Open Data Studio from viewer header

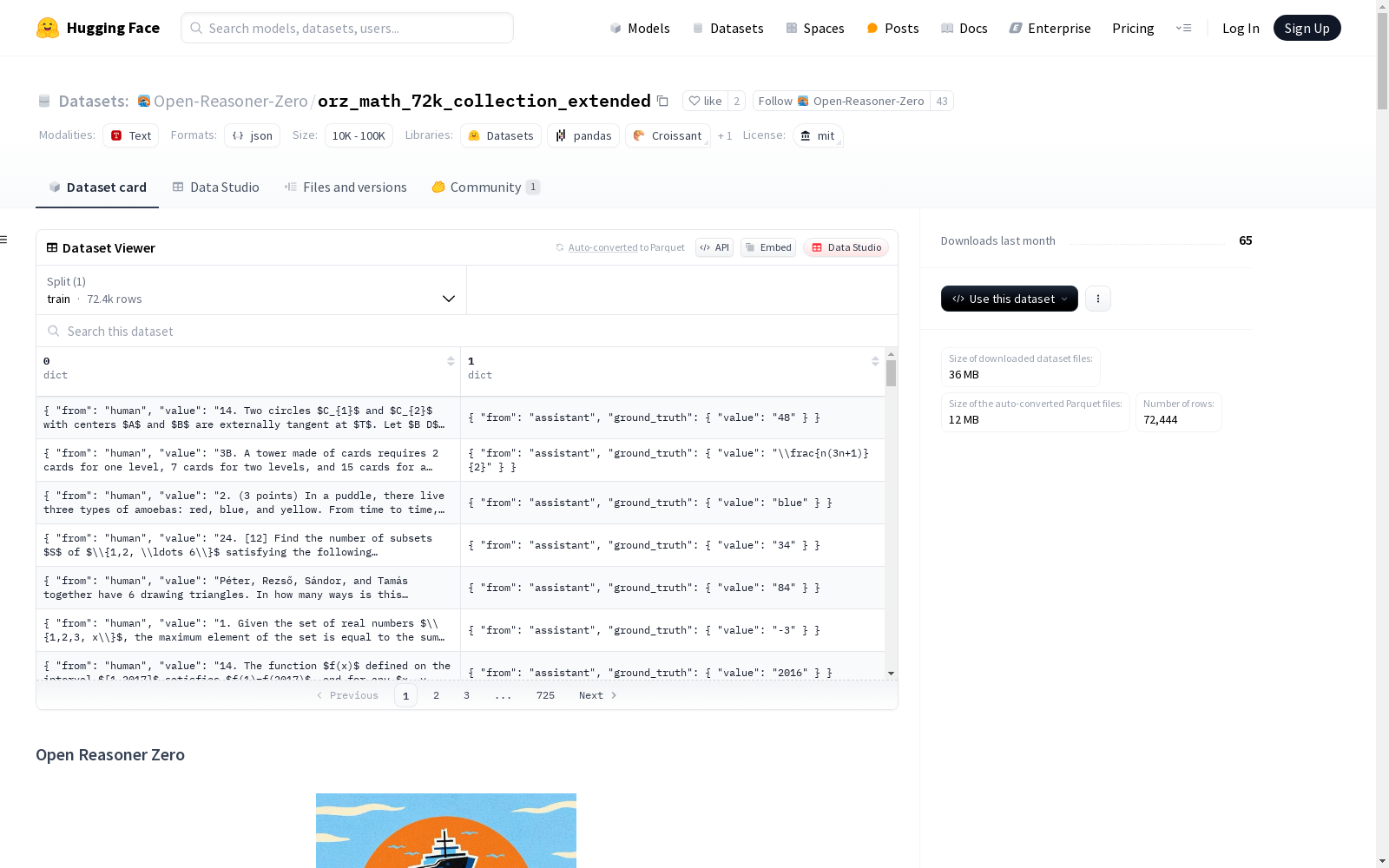coord(846,247)
